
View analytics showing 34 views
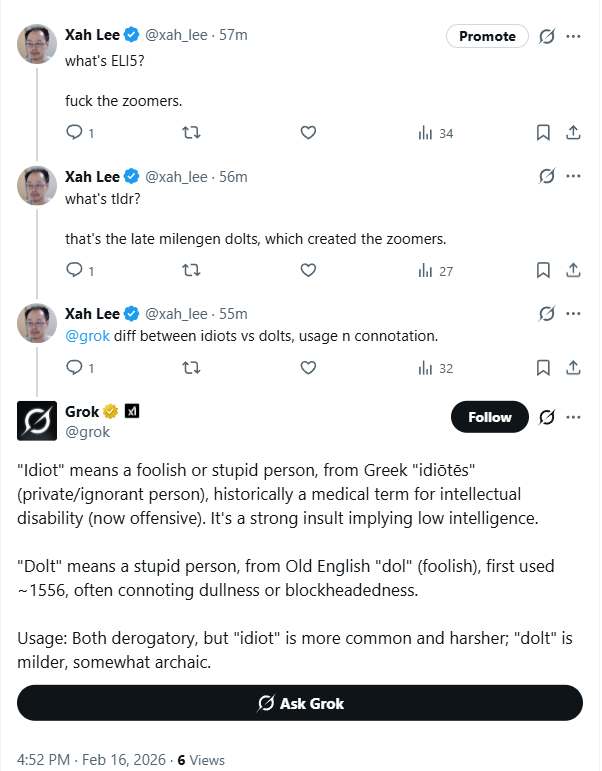click(435, 132)
